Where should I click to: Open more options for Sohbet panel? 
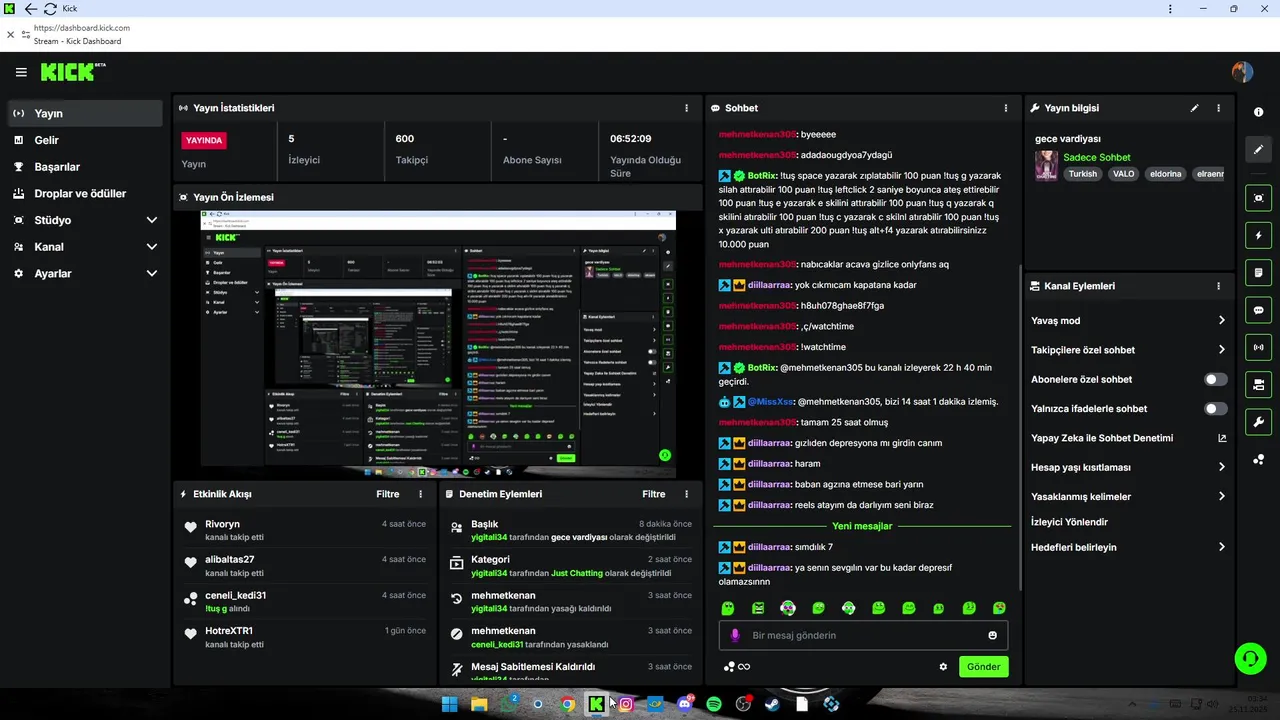1006,108
